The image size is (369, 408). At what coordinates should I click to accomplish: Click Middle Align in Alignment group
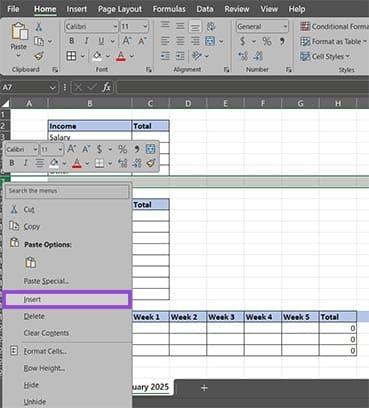click(x=180, y=26)
